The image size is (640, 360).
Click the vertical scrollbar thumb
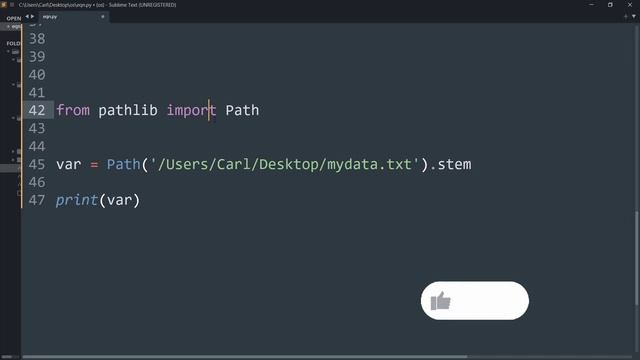tap(636, 258)
